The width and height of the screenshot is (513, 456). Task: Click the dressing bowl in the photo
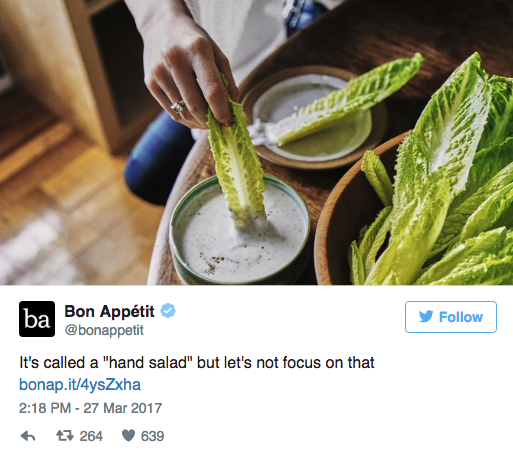[240, 233]
